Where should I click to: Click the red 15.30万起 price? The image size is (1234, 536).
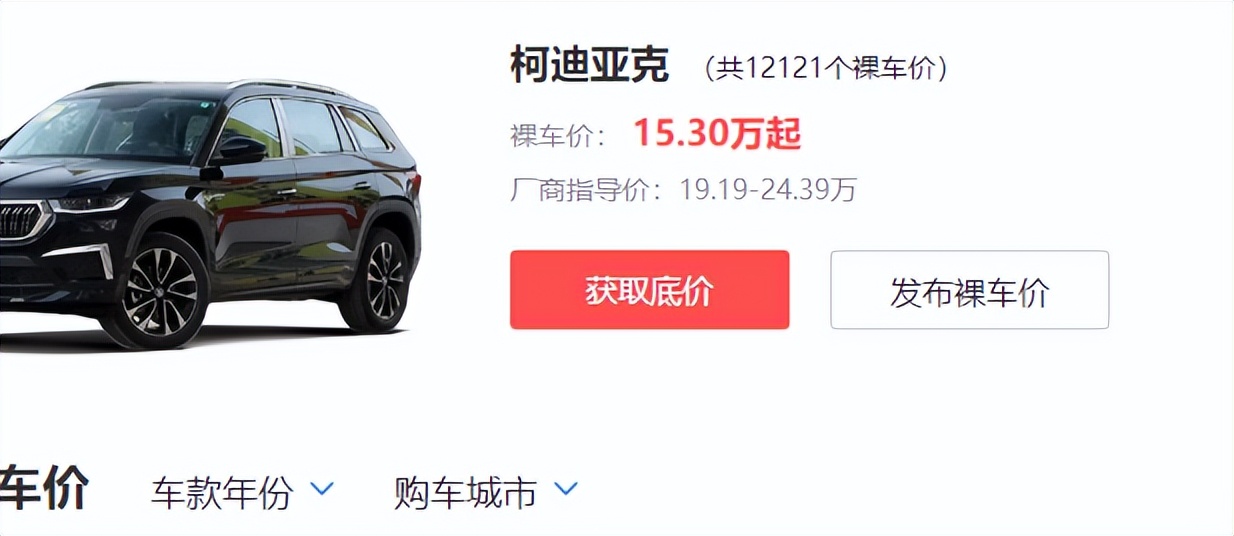click(x=717, y=134)
